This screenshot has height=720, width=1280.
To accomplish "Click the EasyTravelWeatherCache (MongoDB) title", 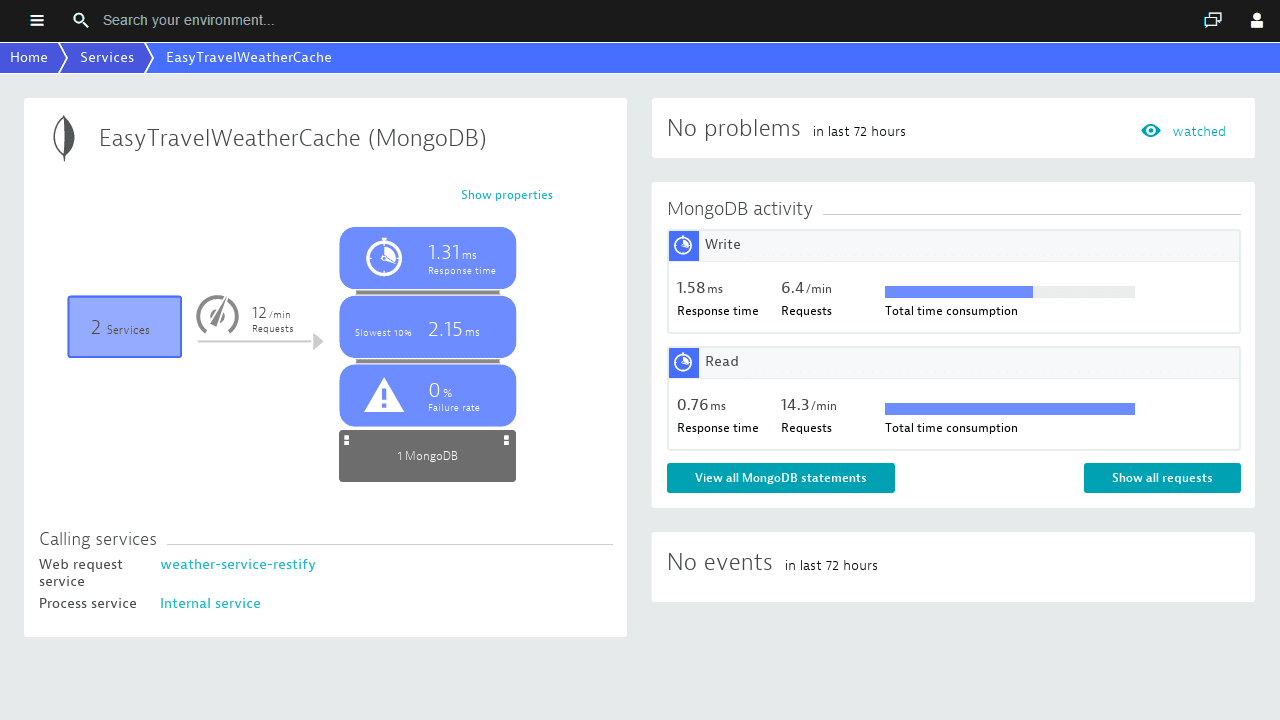I will [293, 139].
